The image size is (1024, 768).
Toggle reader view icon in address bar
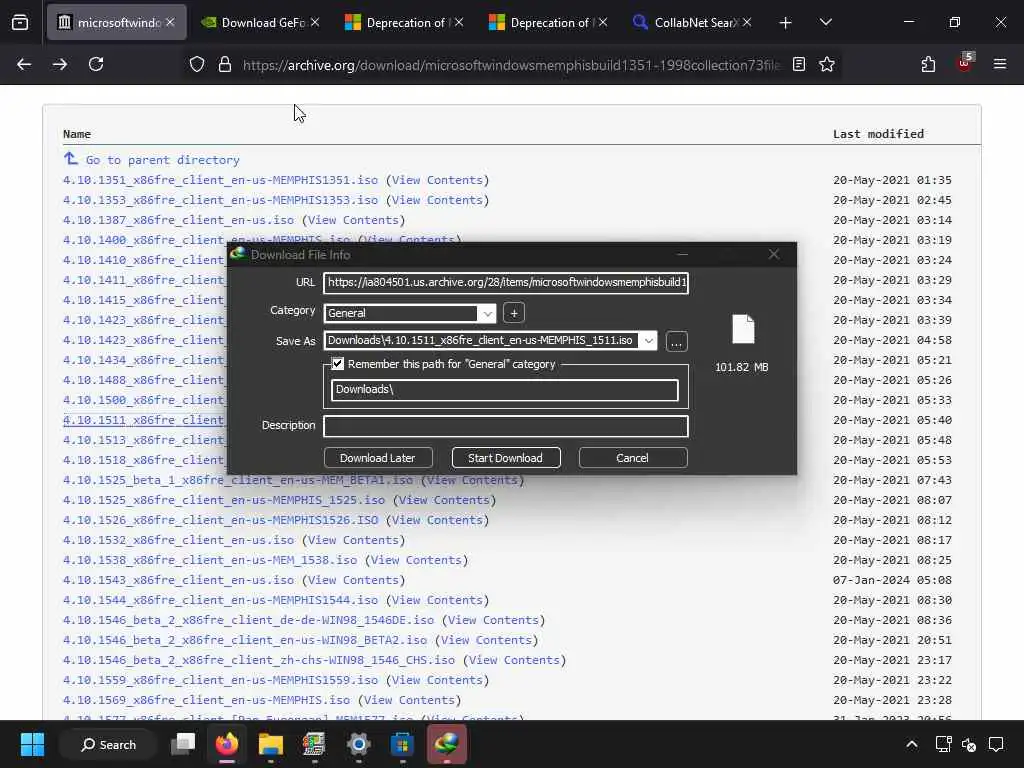tap(799, 64)
